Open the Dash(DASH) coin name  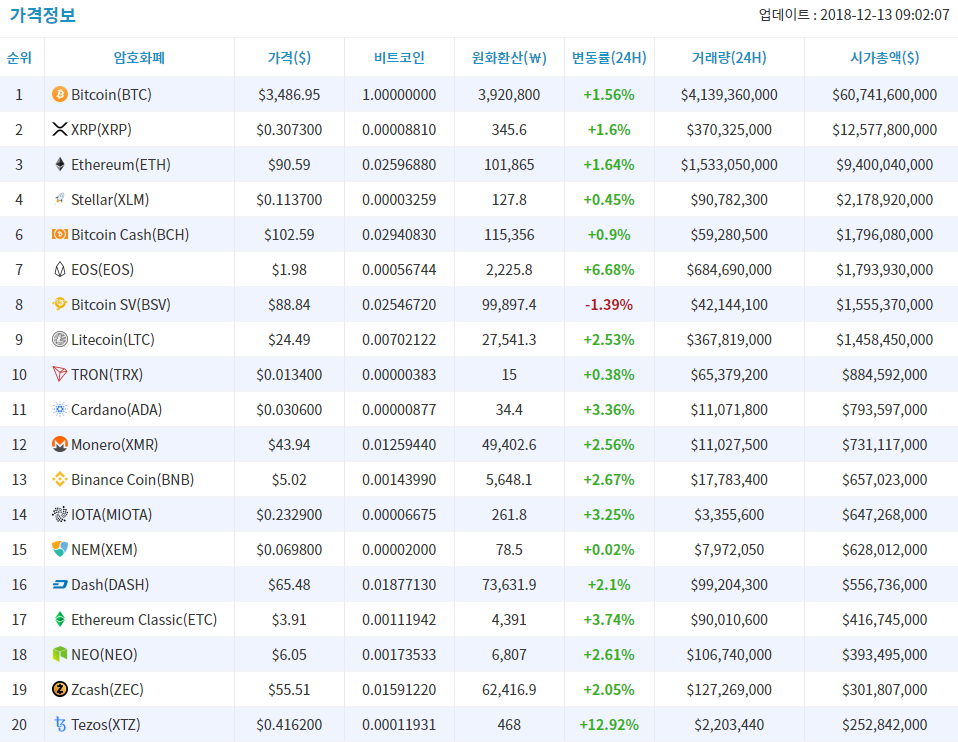click(x=110, y=584)
